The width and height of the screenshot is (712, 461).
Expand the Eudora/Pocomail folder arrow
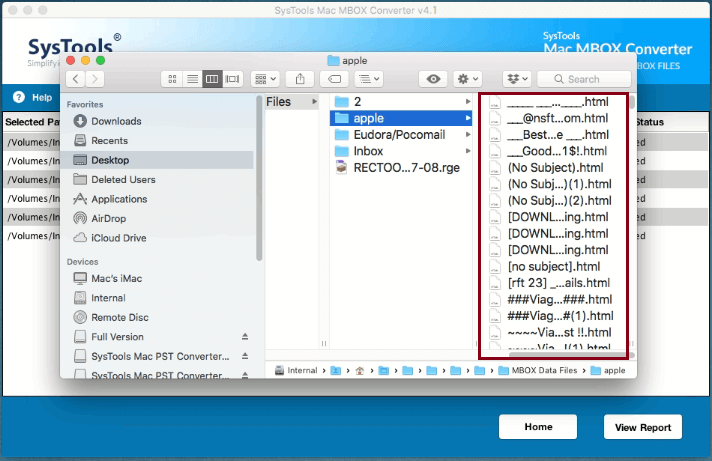click(468, 135)
